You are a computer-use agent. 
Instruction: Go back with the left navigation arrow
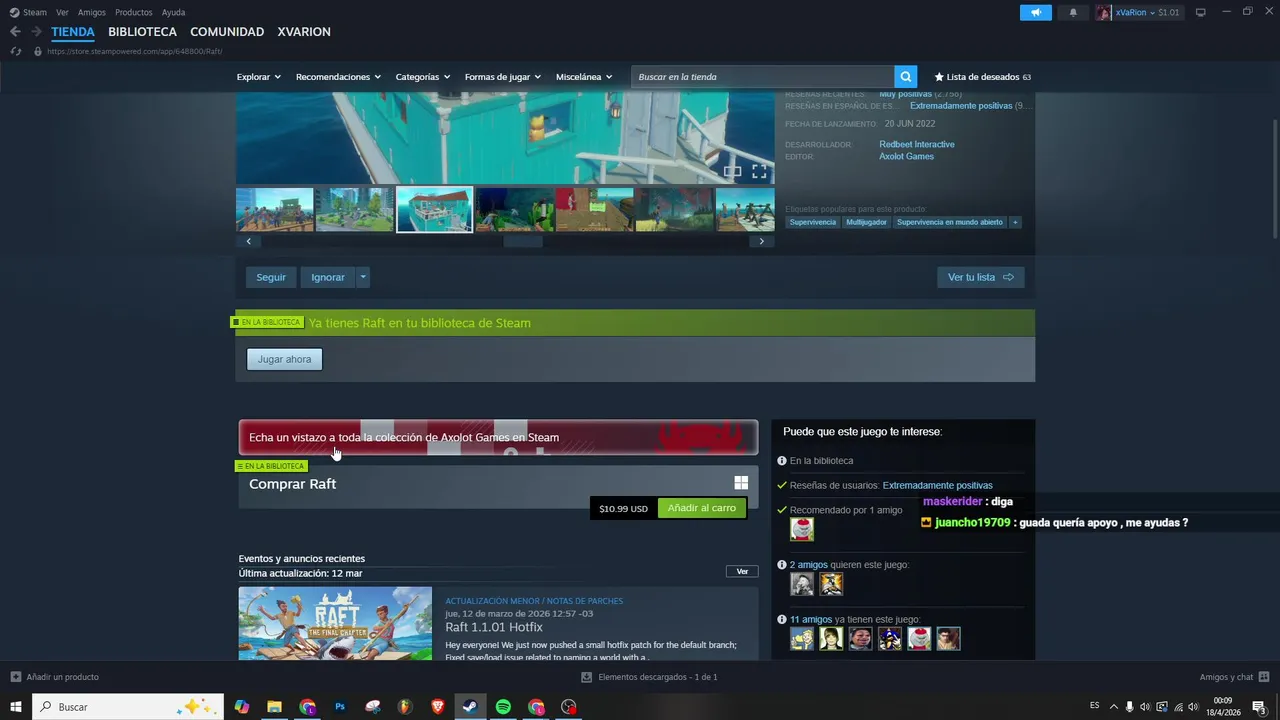click(x=15, y=32)
